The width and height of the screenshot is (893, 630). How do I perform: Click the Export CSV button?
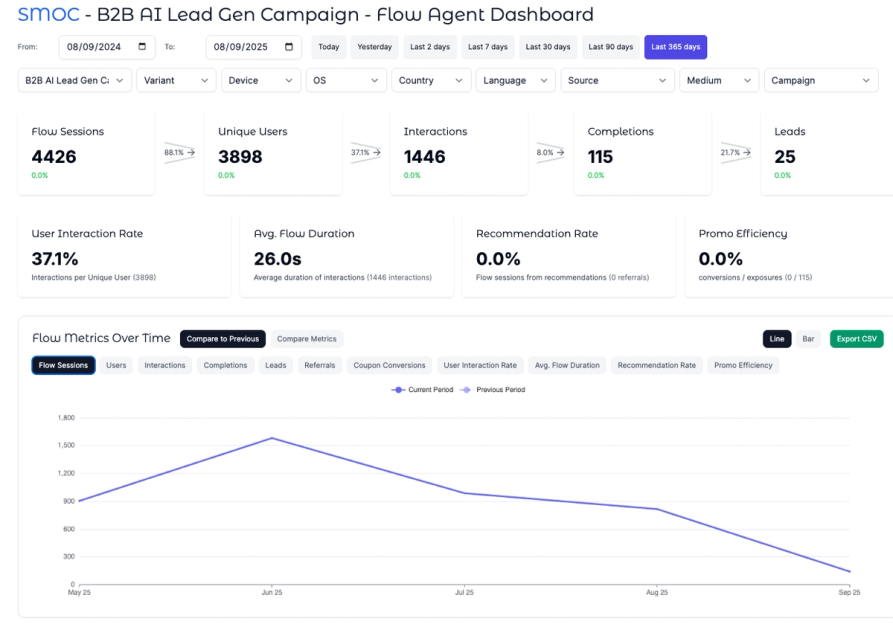pyautogui.click(x=855, y=339)
